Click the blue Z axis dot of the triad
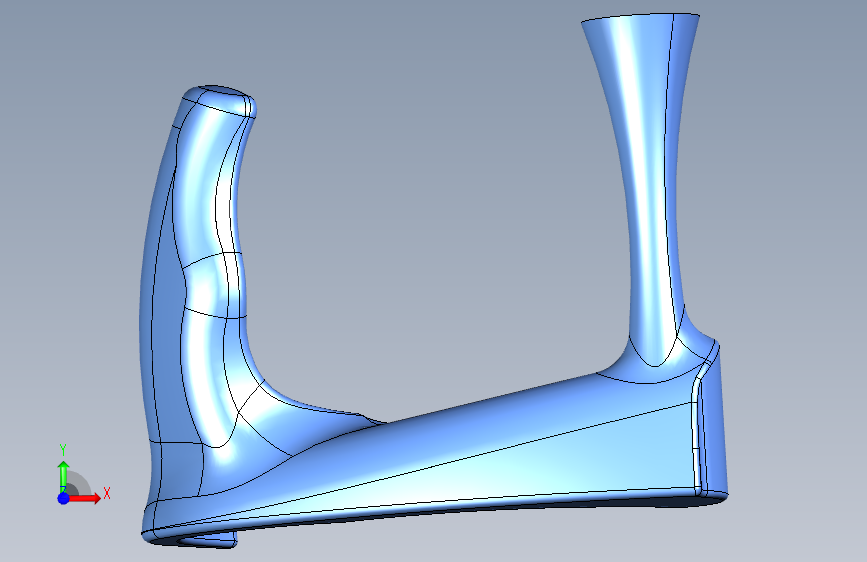867x562 pixels. [63, 498]
